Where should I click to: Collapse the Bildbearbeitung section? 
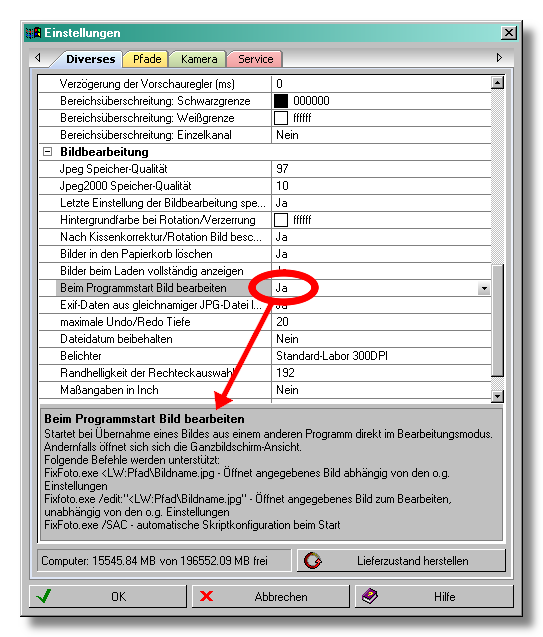pyautogui.click(x=48, y=152)
